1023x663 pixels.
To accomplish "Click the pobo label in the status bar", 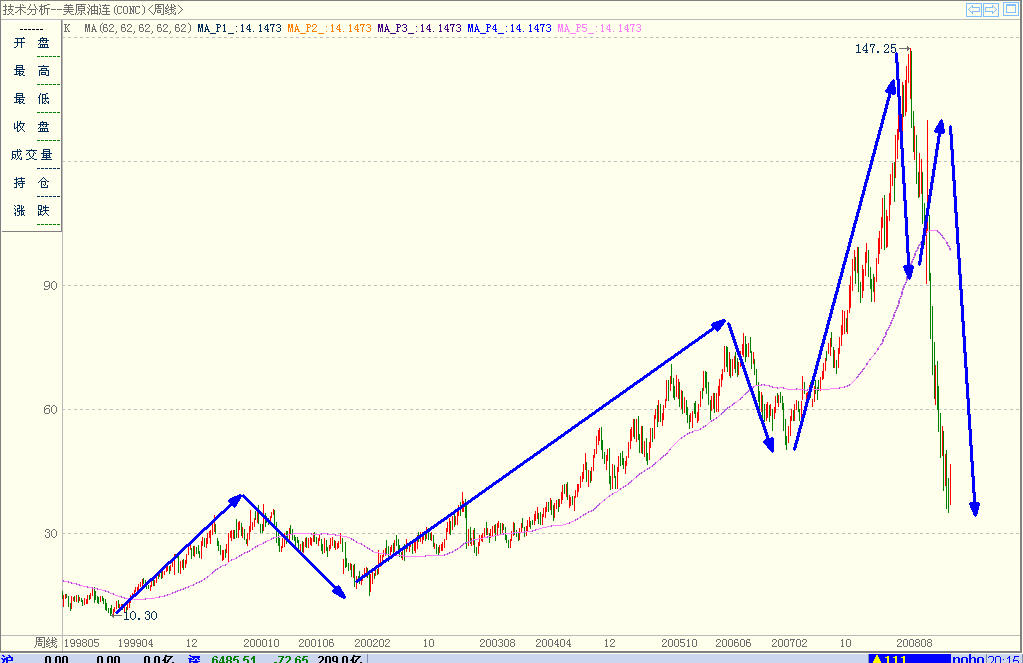I will tap(968, 658).
